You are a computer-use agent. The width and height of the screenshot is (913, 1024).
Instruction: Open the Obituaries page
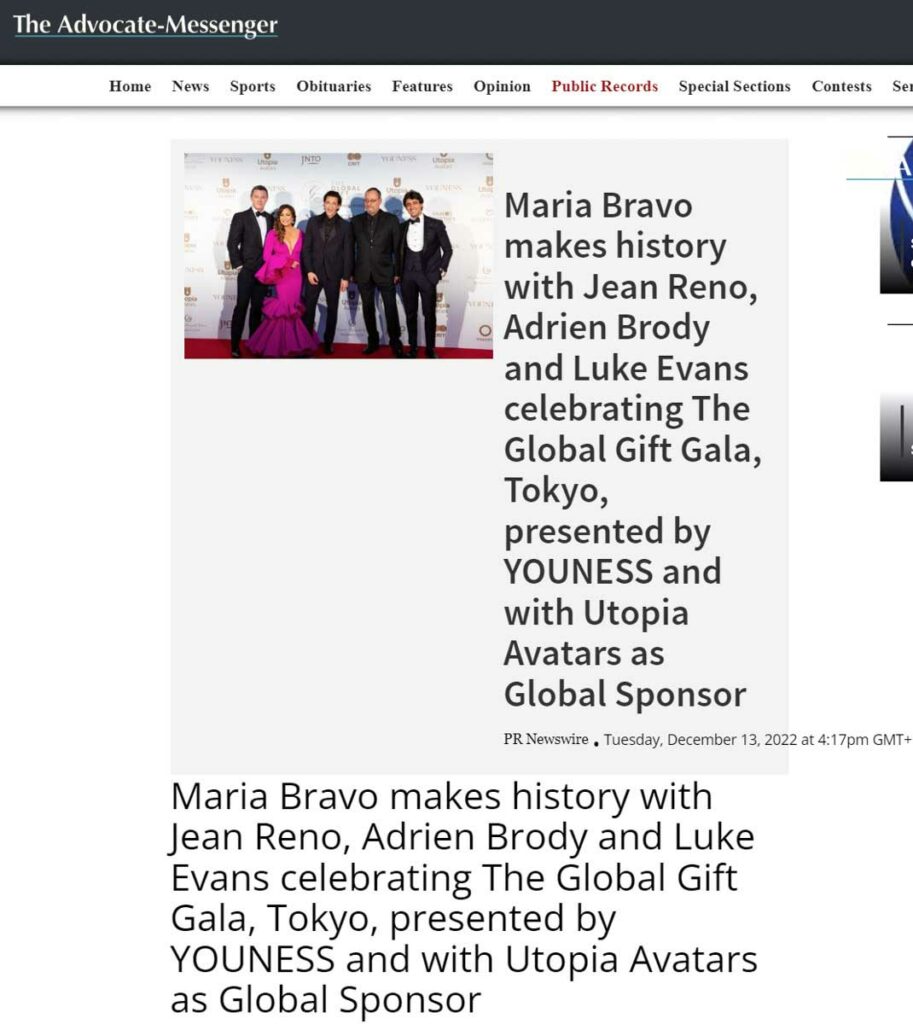click(333, 87)
